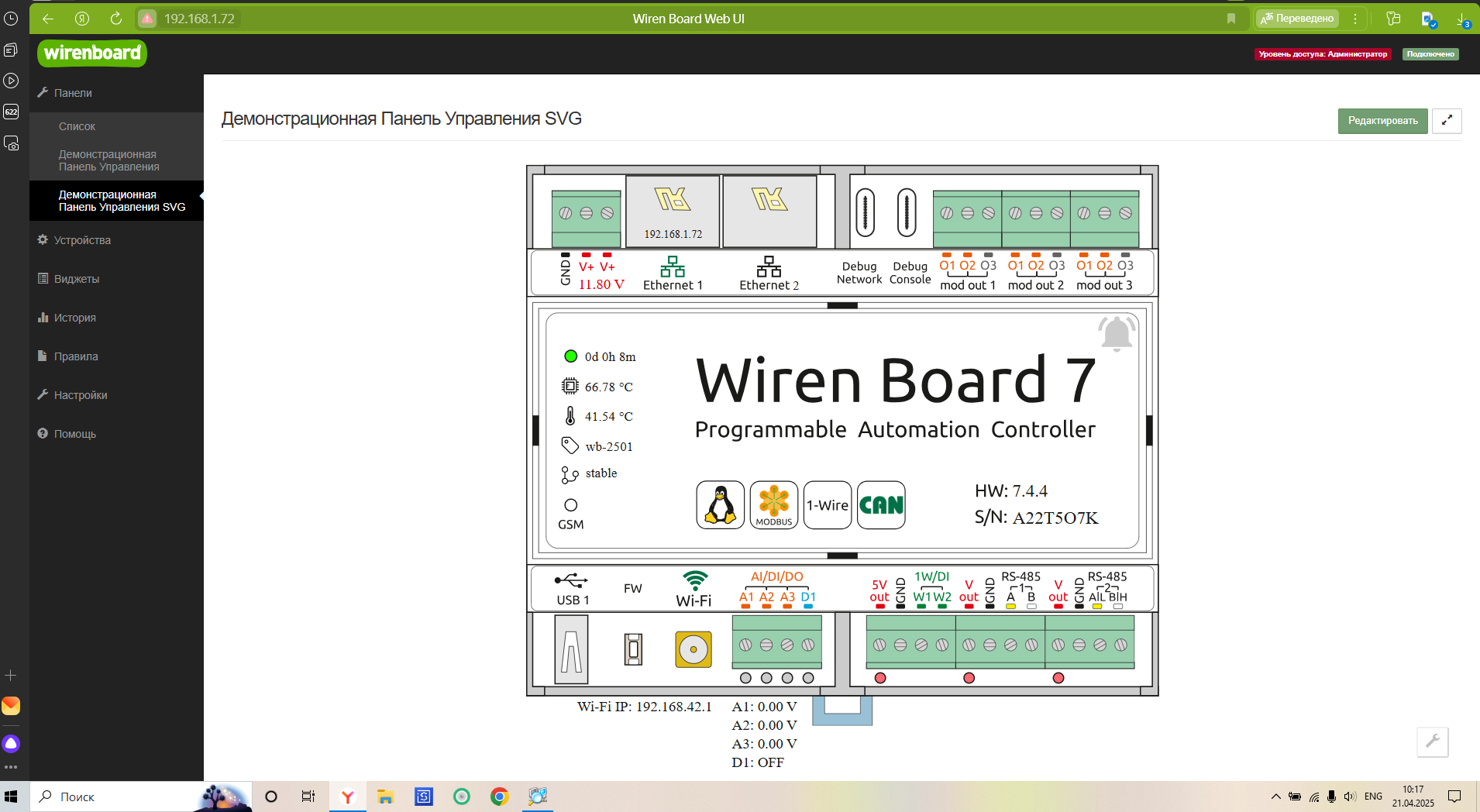1480x812 pixels.
Task: Toggle the A1 output circle below terminal
Action: click(x=745, y=678)
